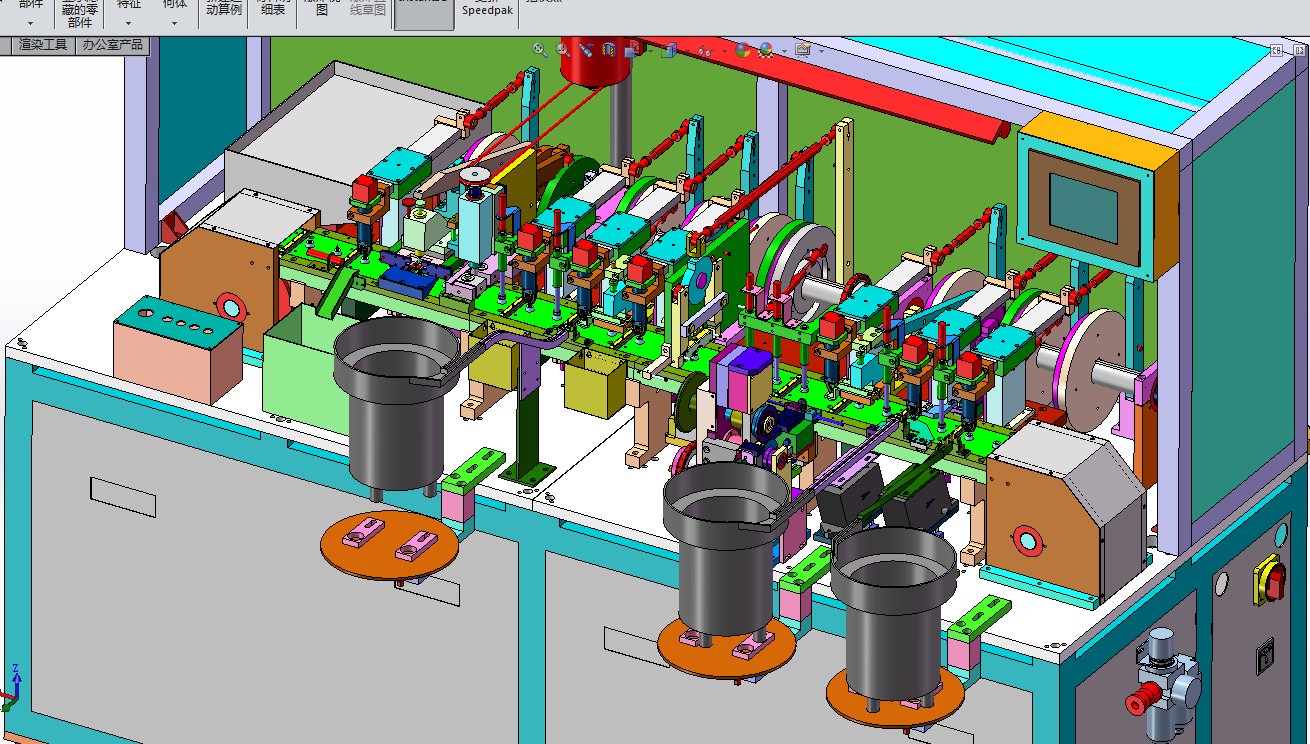Click the Display Style cube icon
Image resolution: width=1310 pixels, height=744 pixels.
point(669,49)
